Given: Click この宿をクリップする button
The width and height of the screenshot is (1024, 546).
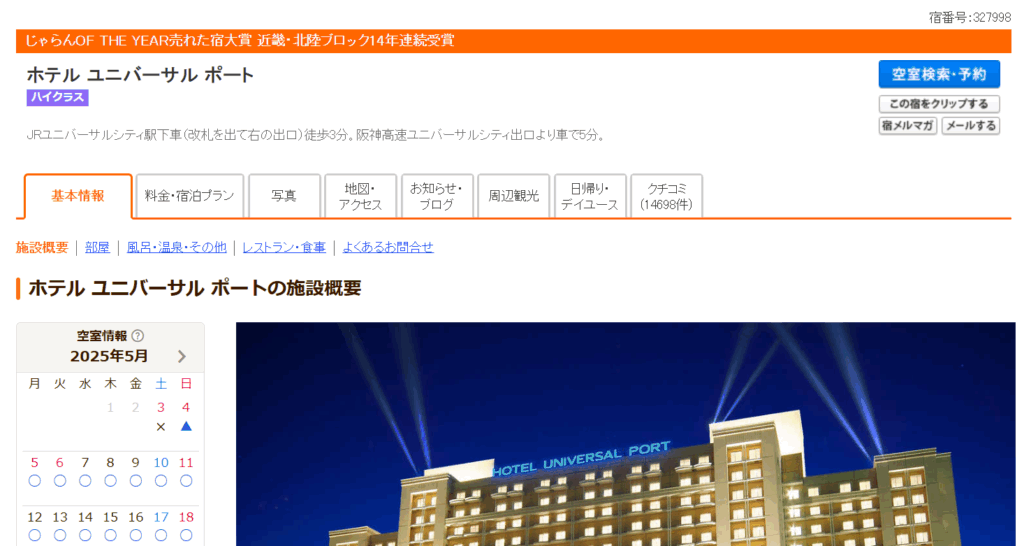Looking at the screenshot, I should (939, 104).
